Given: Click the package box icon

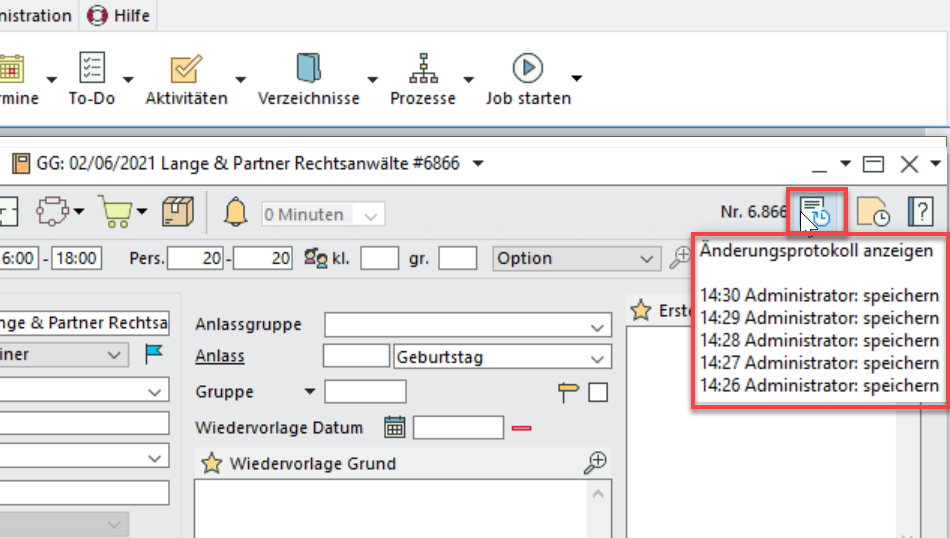Looking at the screenshot, I should 178,212.
